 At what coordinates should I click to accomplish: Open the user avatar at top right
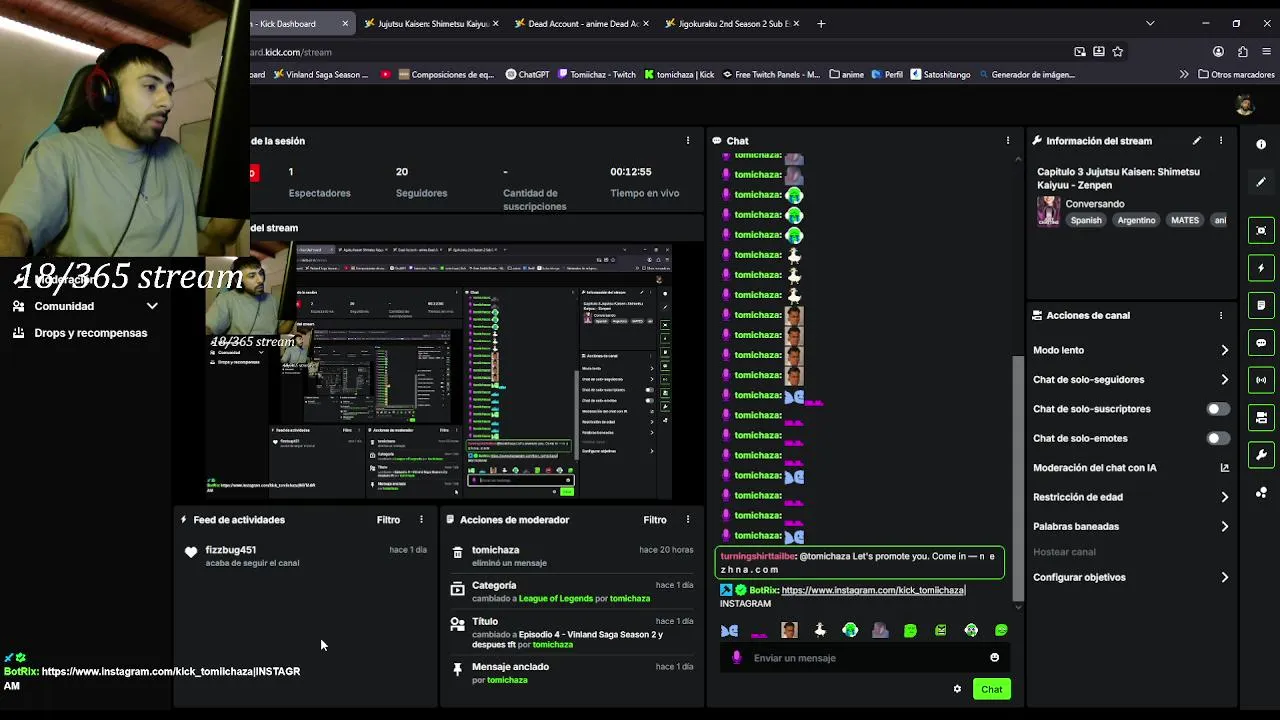(1244, 105)
